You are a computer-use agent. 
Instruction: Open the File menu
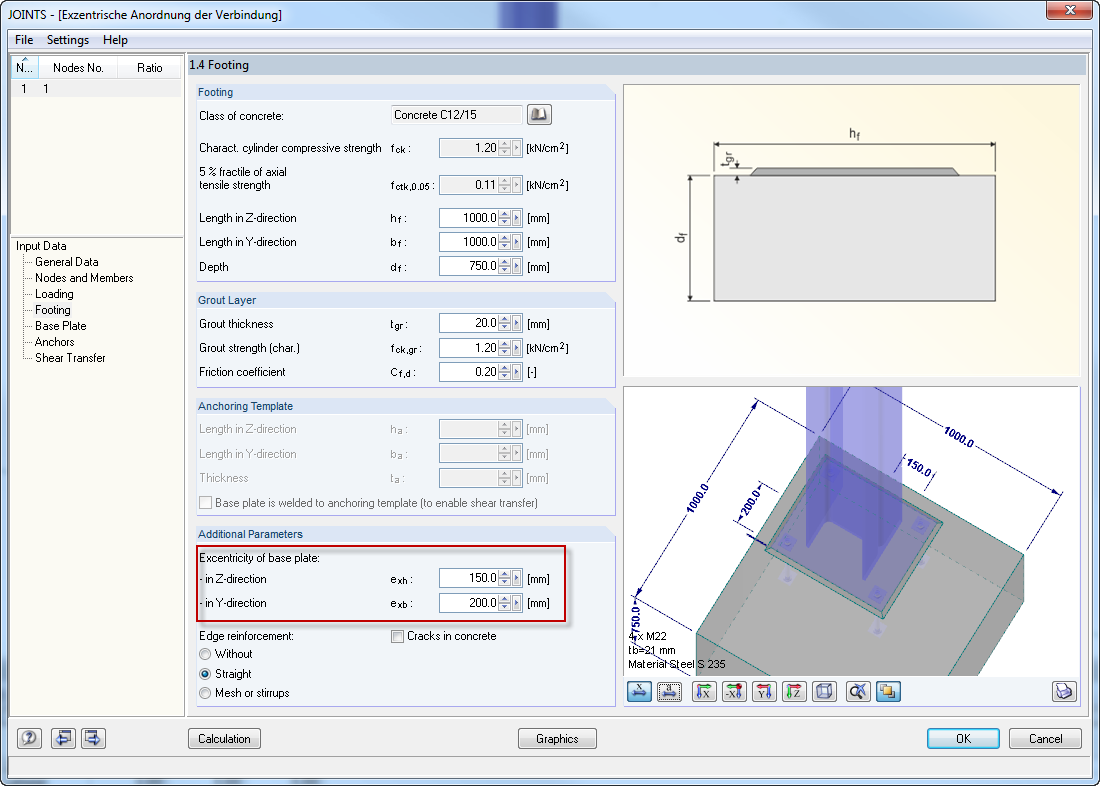pyautogui.click(x=23, y=40)
